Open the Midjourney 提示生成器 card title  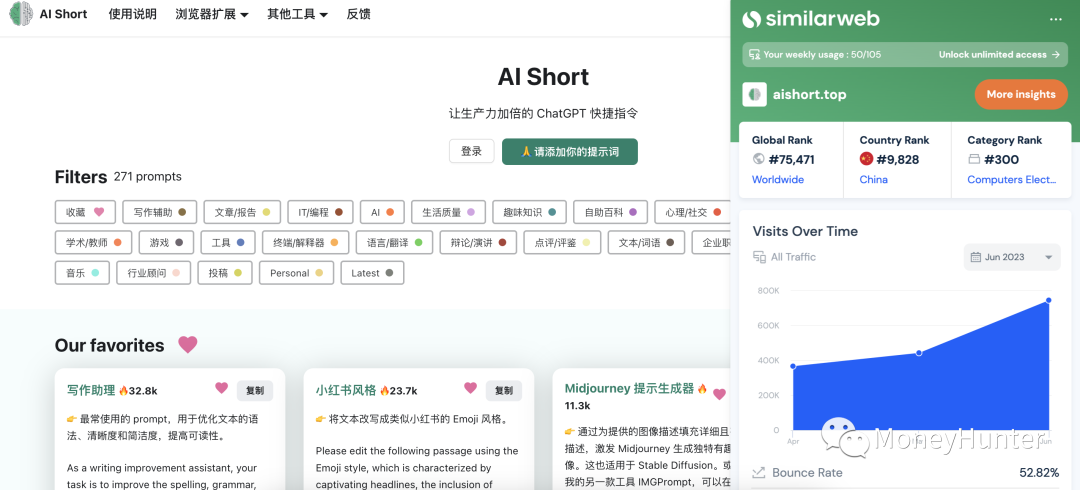[629, 388]
